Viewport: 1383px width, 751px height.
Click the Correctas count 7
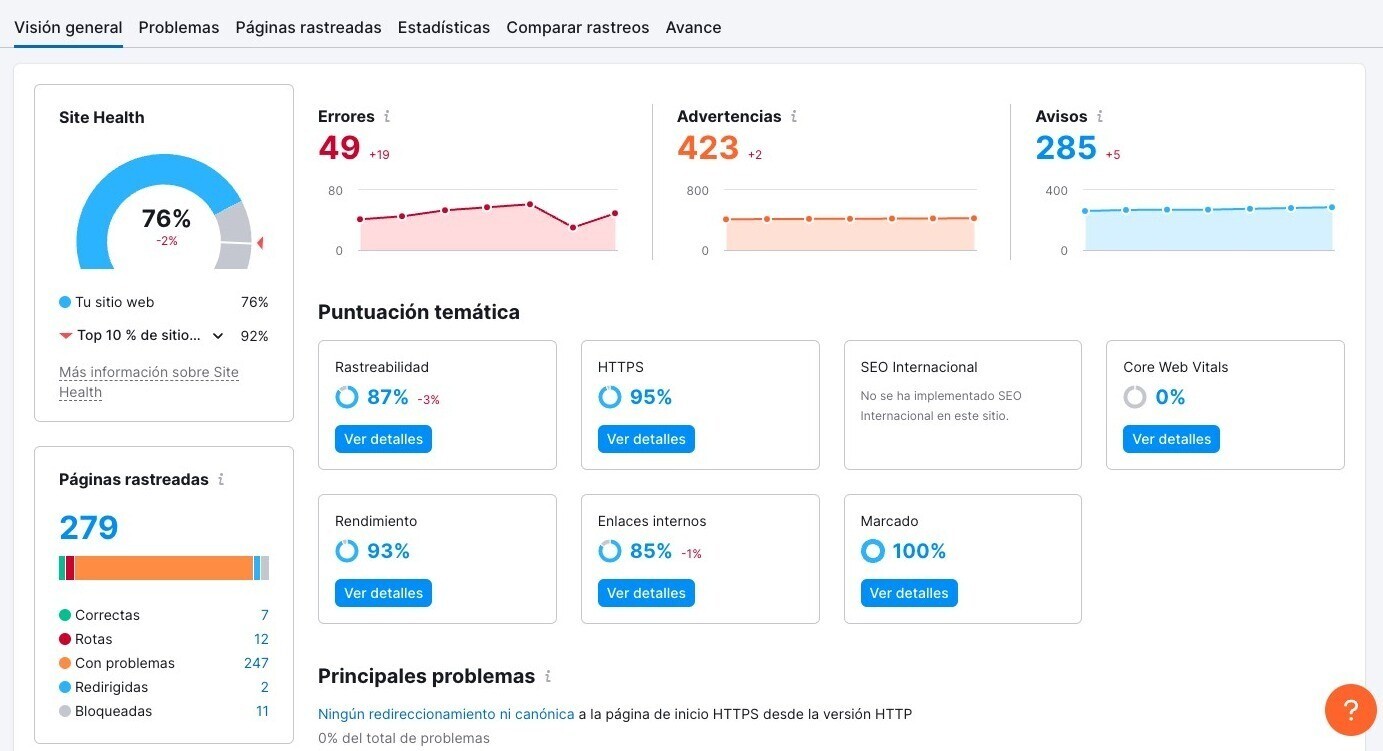(264, 615)
